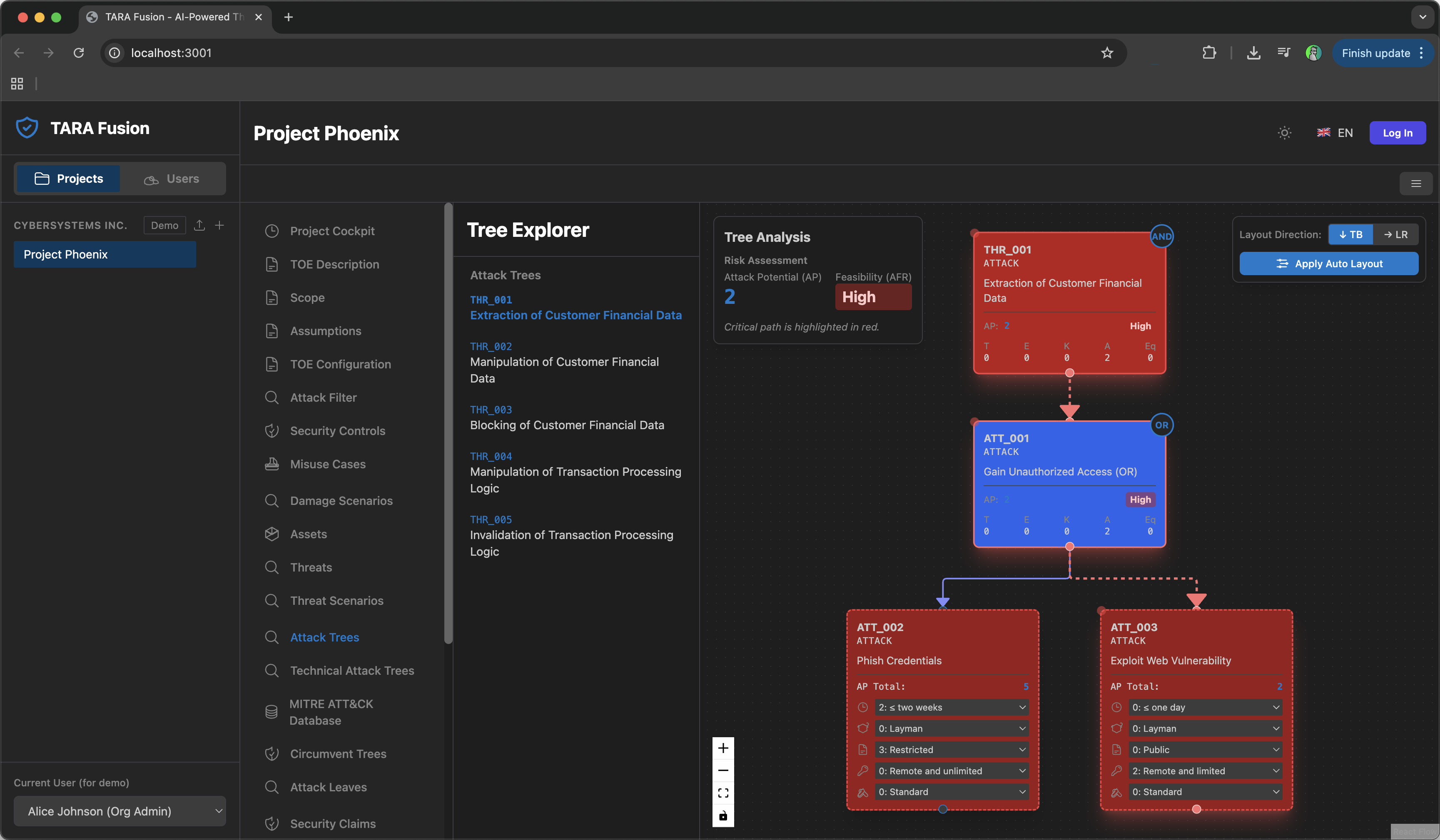
Task: Open the Project Cockpit panel
Action: 332,231
